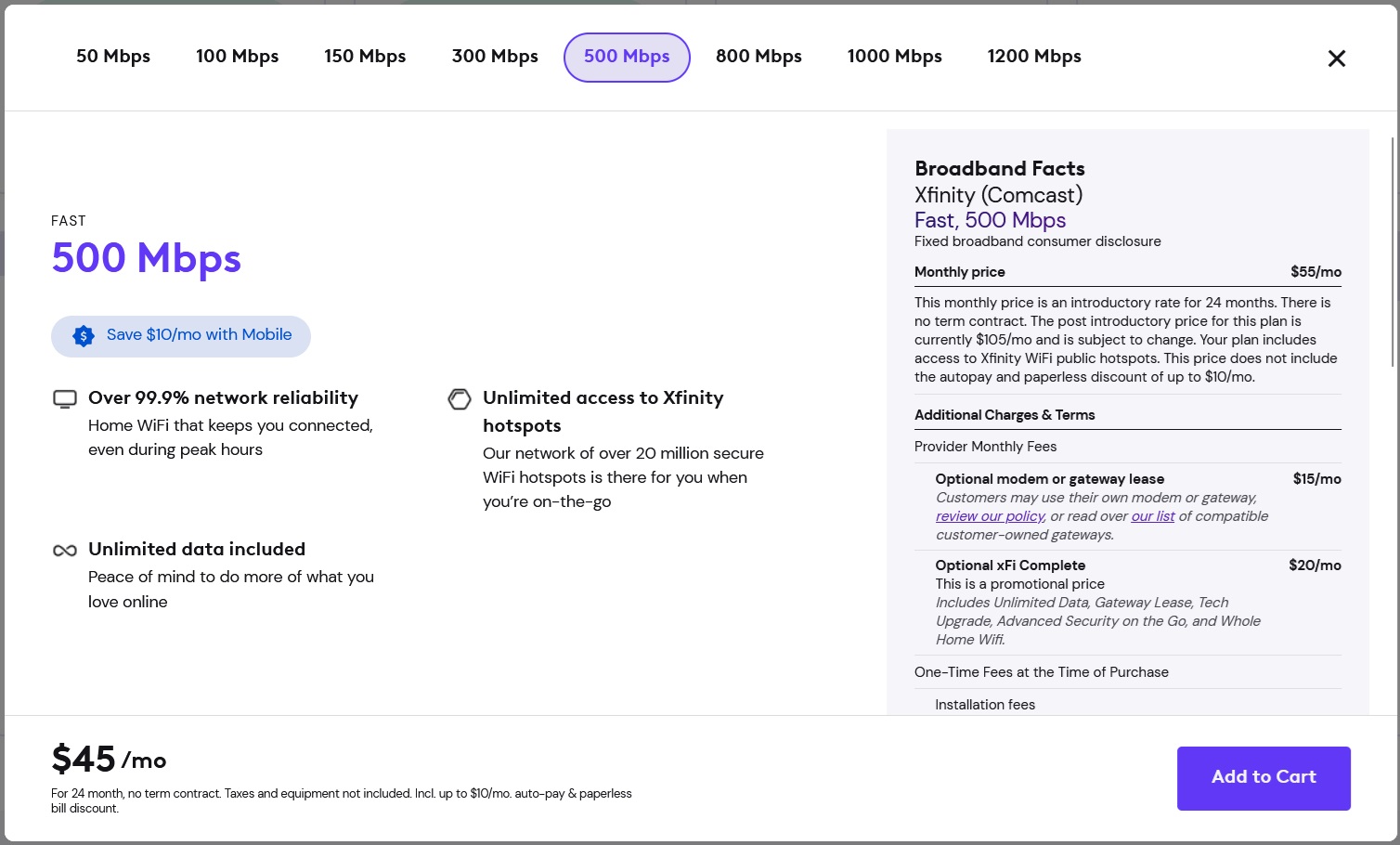Click the Installation fees row
Image resolution: width=1400 pixels, height=845 pixels.
click(x=984, y=704)
